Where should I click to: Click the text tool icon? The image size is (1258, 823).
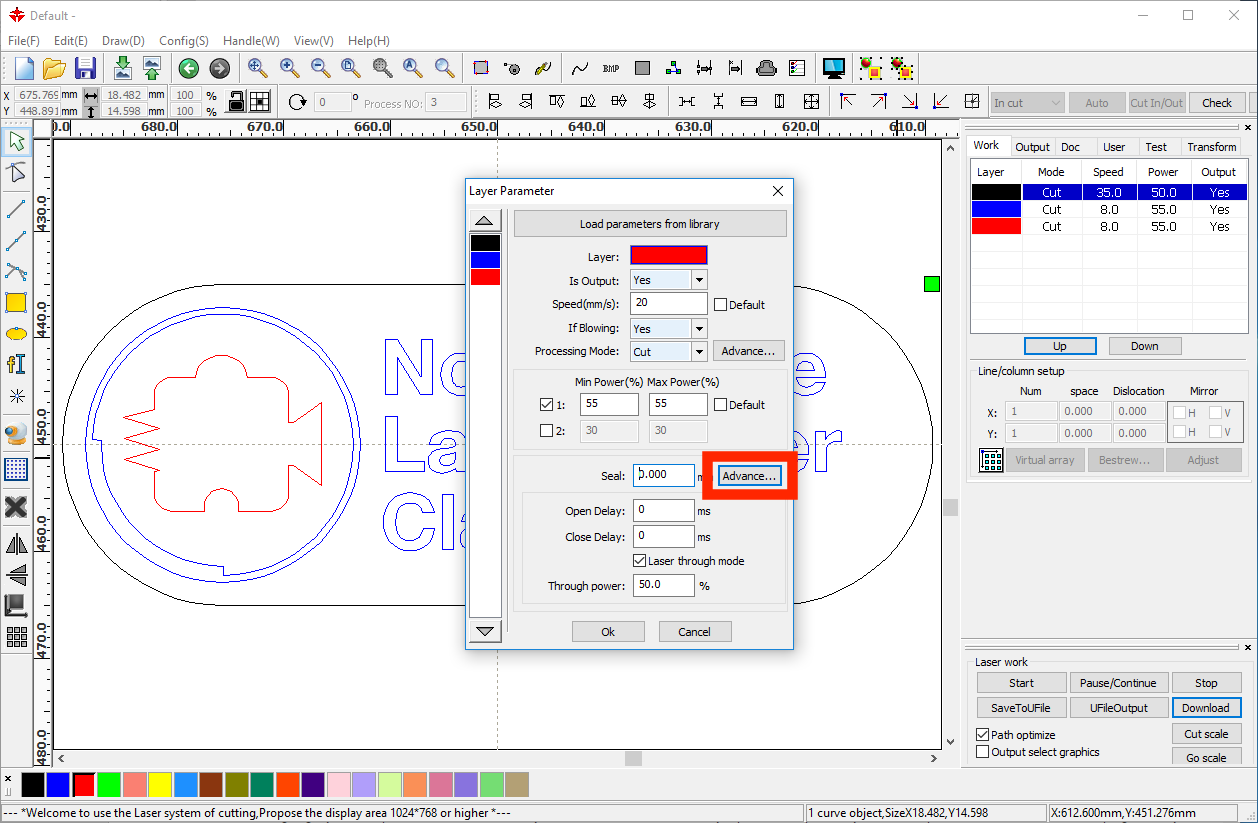(16, 364)
